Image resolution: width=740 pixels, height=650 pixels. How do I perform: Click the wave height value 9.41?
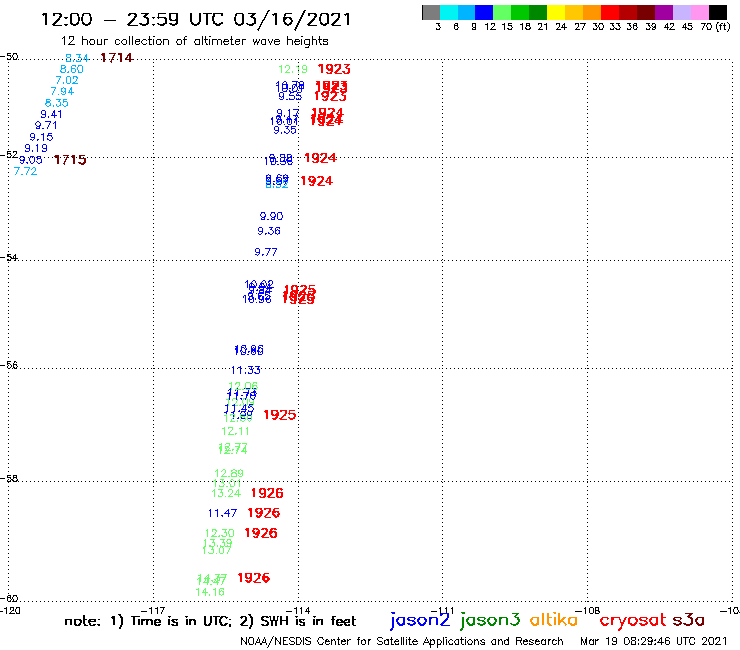[51, 114]
